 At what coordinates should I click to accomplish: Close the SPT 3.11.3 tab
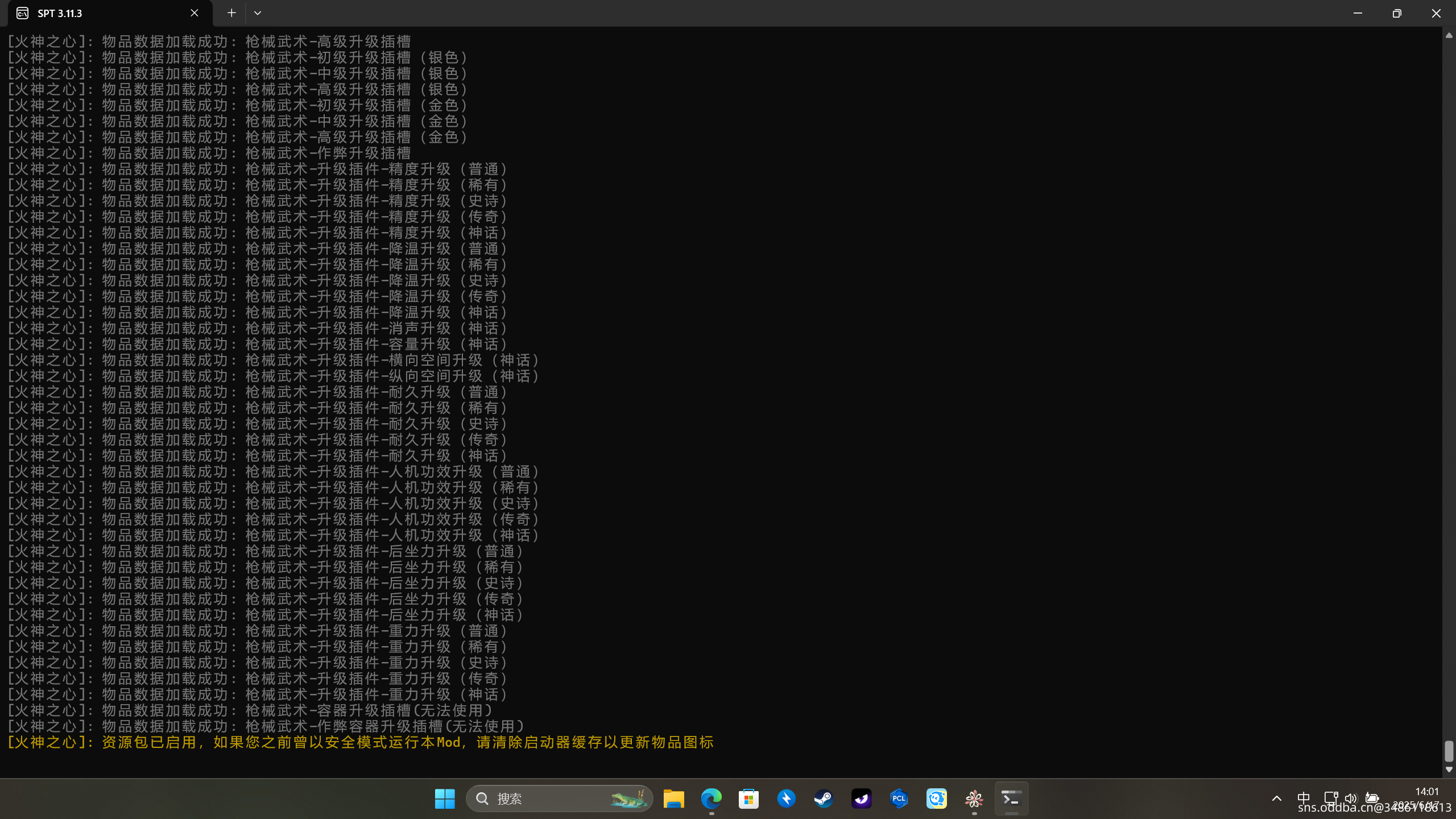195,13
